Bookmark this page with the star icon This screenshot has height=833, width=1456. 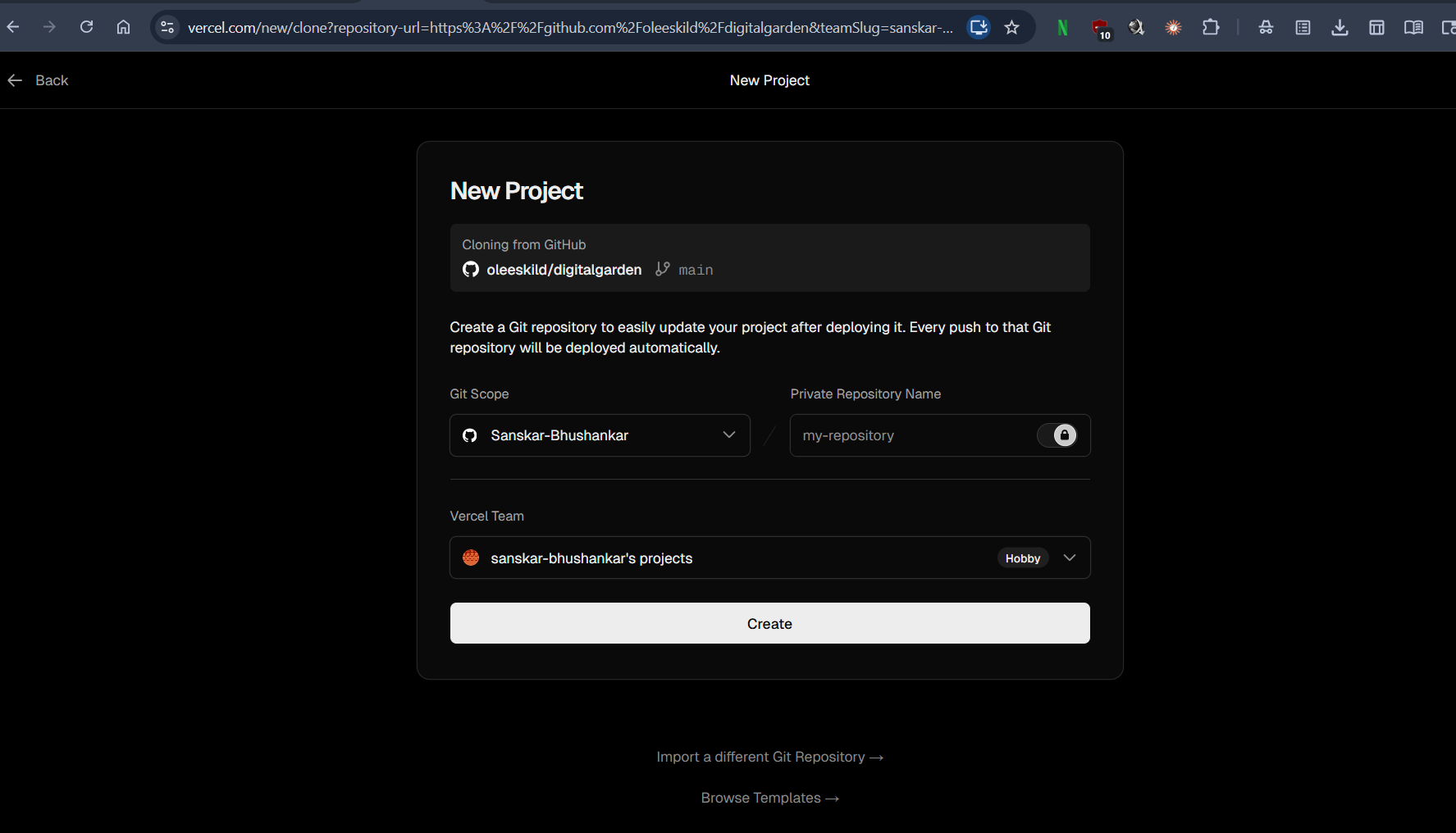(1012, 27)
